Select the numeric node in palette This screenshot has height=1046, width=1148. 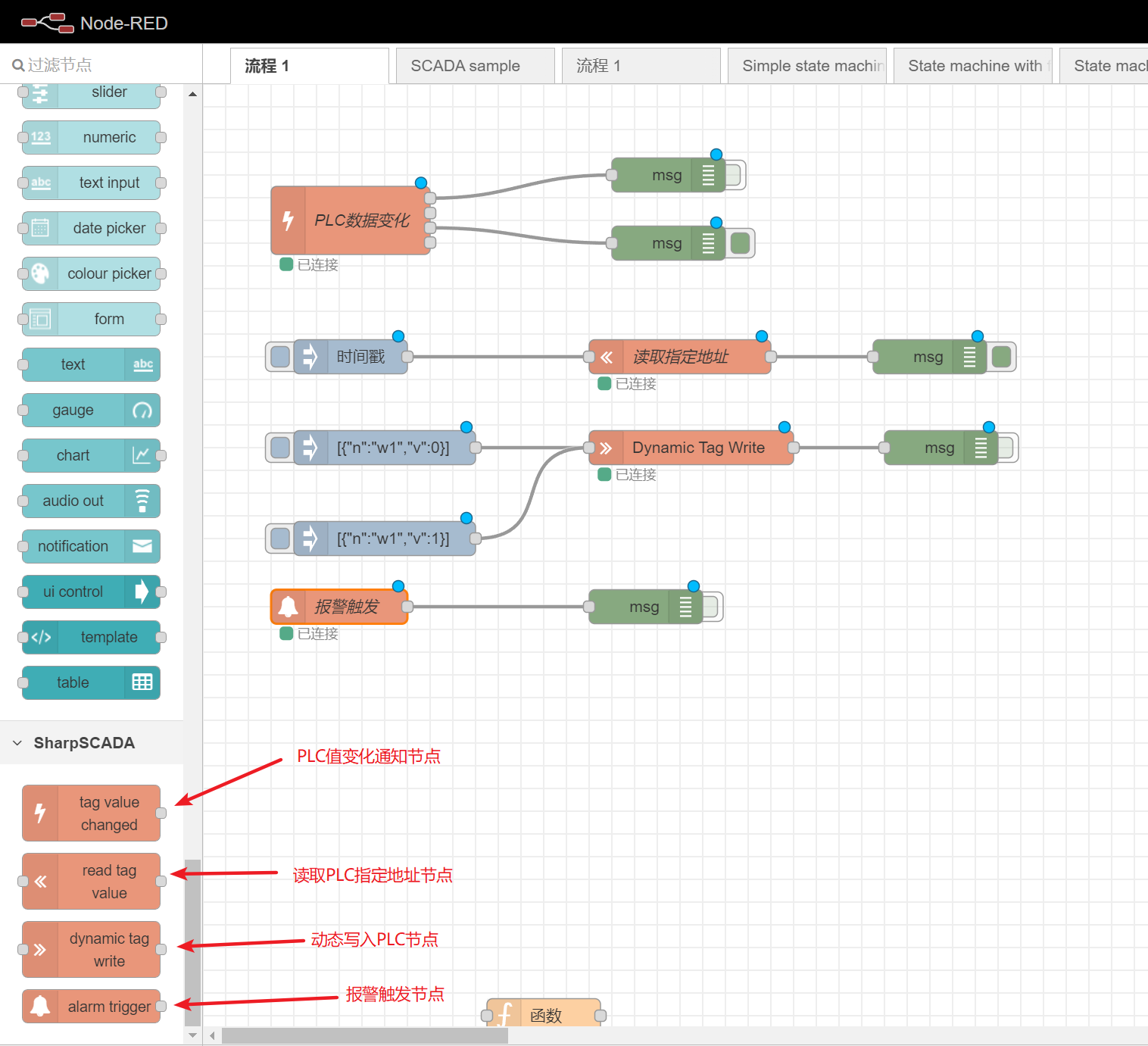click(91, 137)
